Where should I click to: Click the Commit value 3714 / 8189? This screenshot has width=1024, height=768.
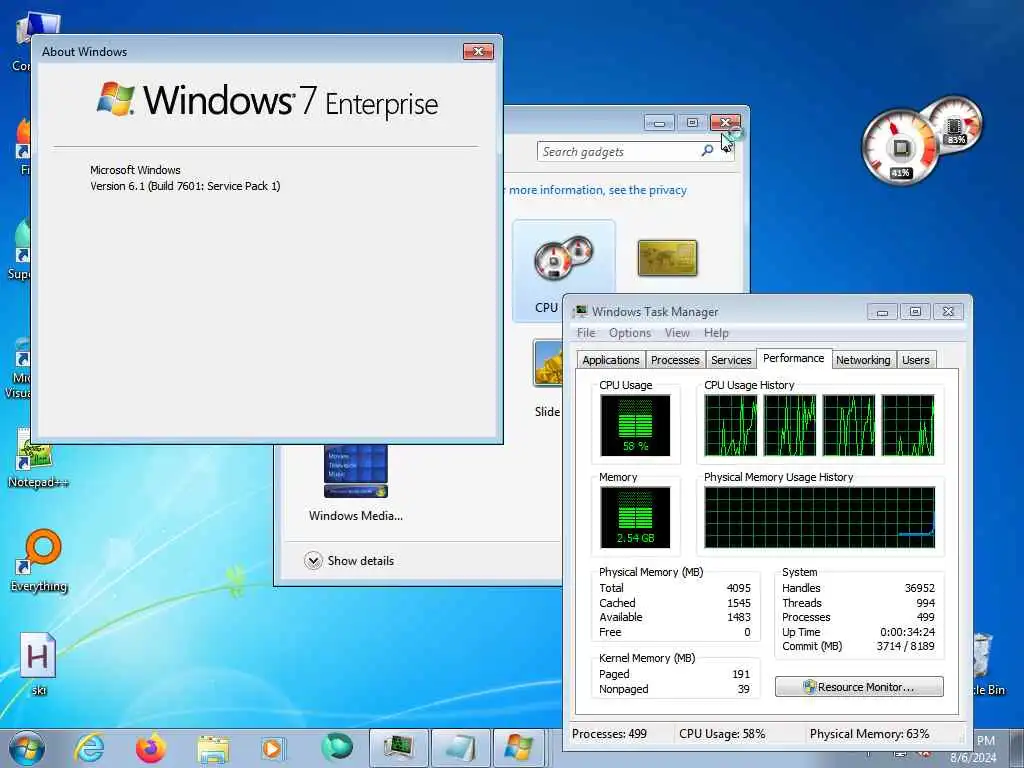tap(905, 647)
